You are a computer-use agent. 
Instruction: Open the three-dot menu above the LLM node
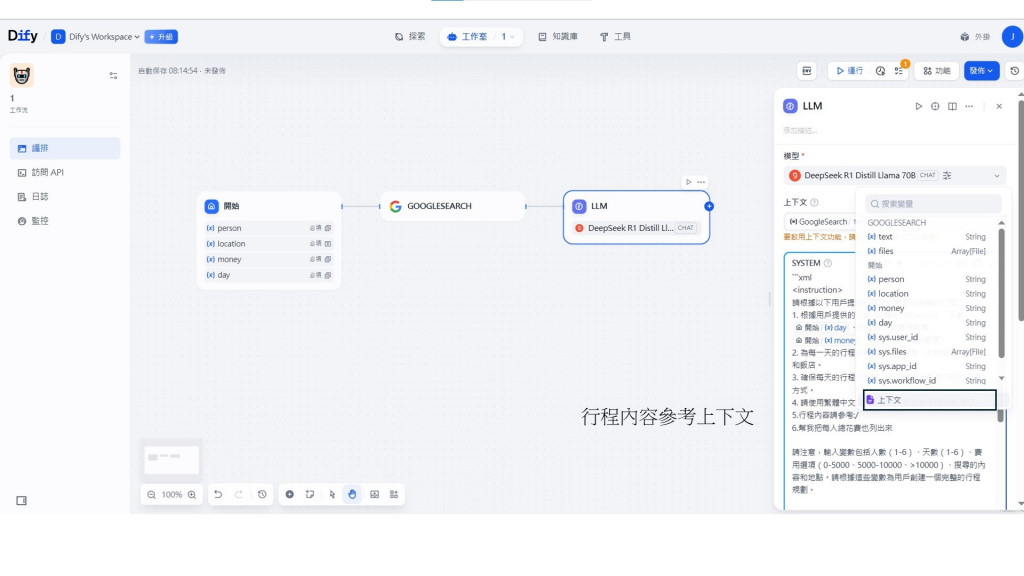[x=701, y=182]
